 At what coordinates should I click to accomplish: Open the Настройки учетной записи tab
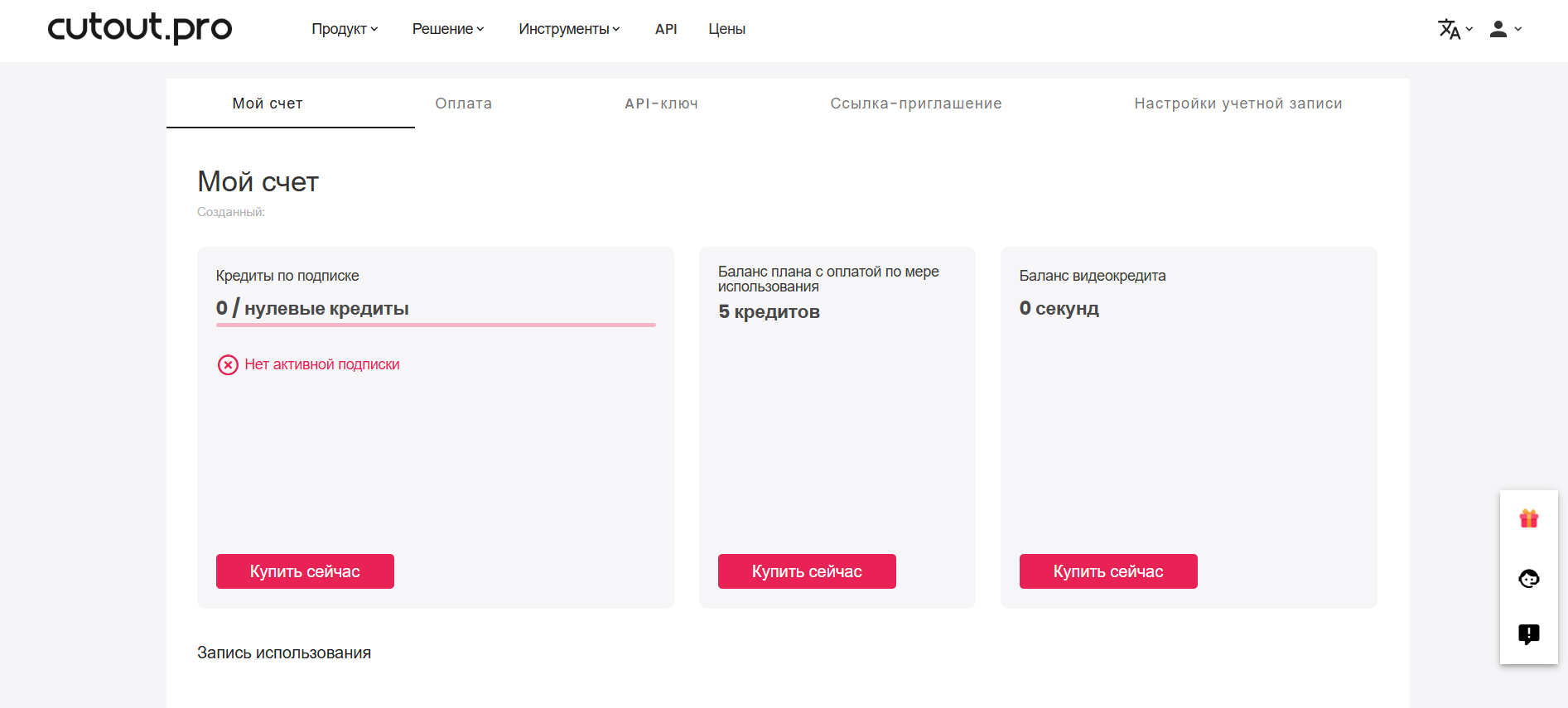pos(1238,104)
